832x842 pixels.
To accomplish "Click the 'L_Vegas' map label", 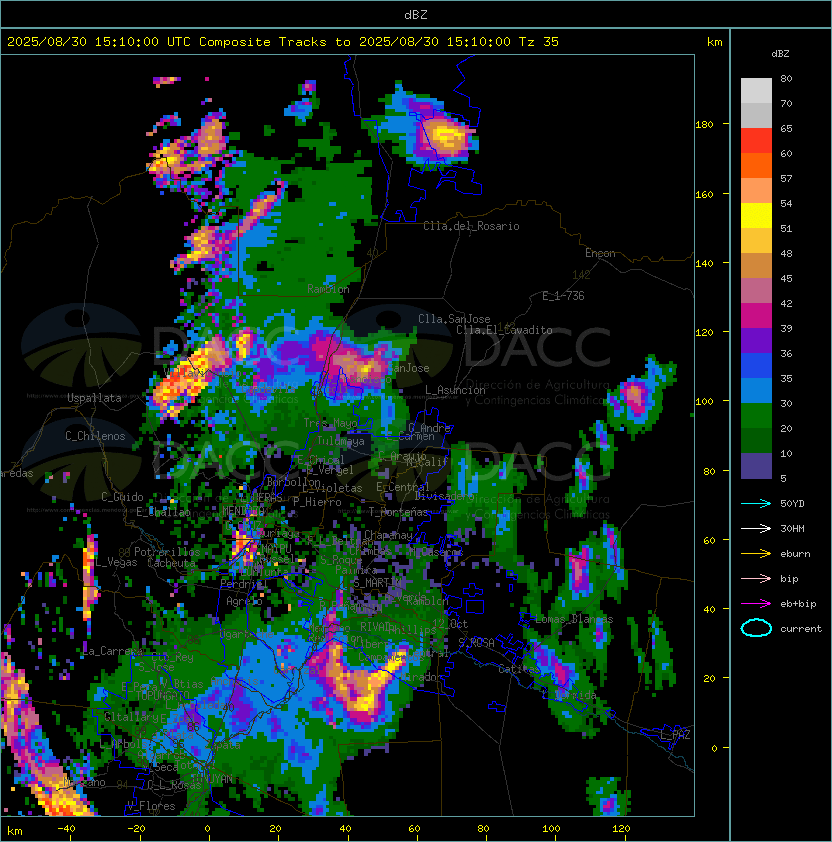I will click(x=116, y=562).
